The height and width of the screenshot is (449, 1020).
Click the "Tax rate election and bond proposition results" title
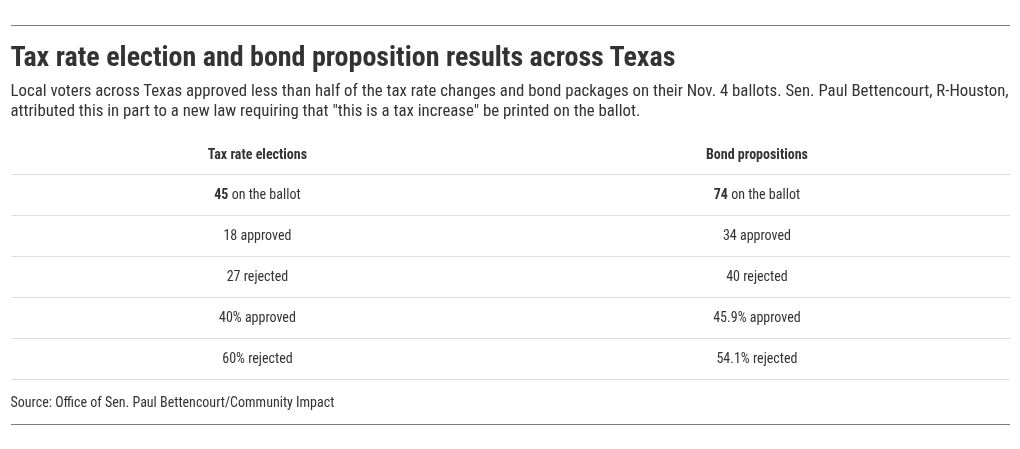click(342, 57)
